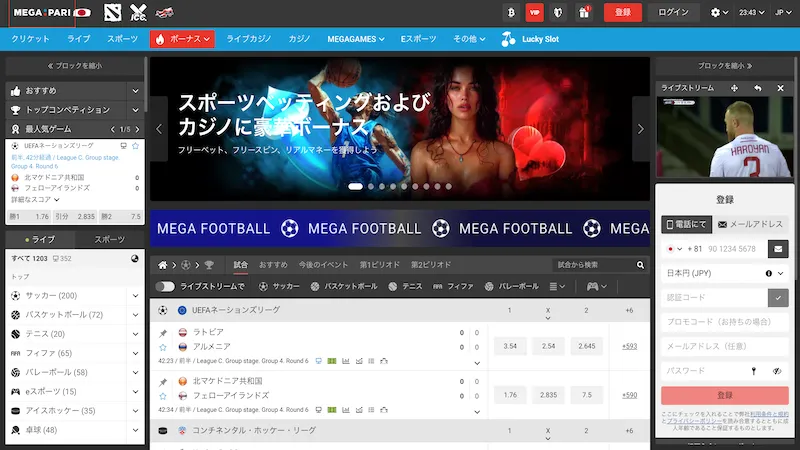Open 詳細なスコア expander
This screenshot has height=450, width=800.
35,199
